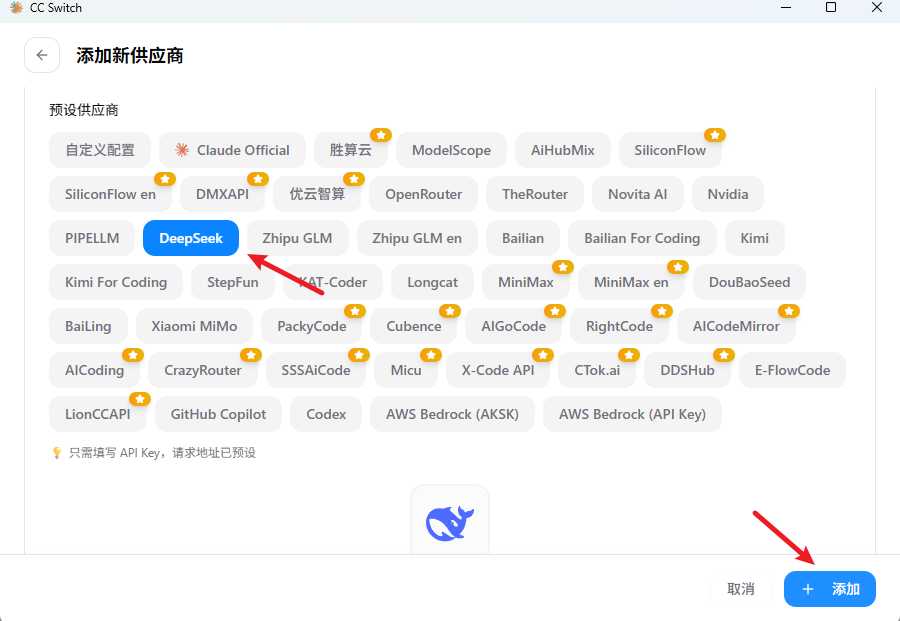Pick 优云智算 provider preset
Image resolution: width=900 pixels, height=621 pixels.
(x=317, y=195)
